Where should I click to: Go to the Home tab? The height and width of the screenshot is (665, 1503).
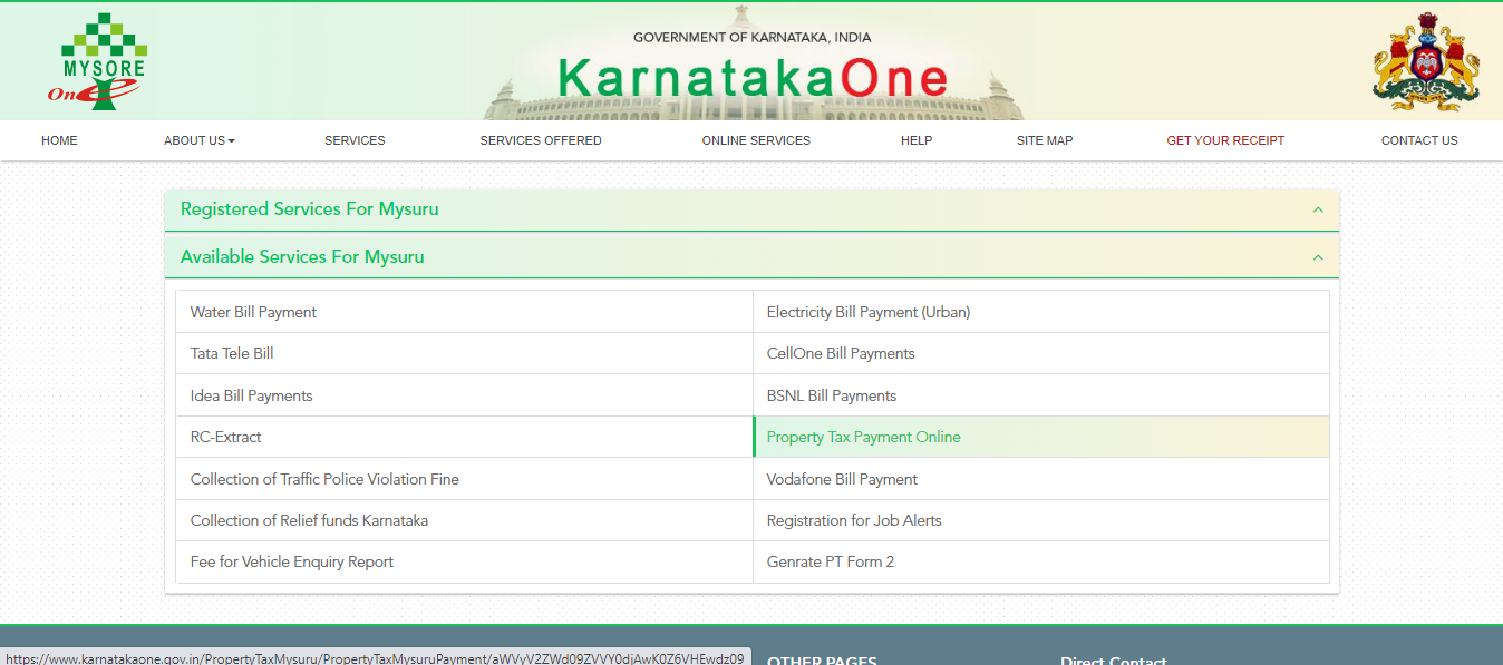pos(58,140)
